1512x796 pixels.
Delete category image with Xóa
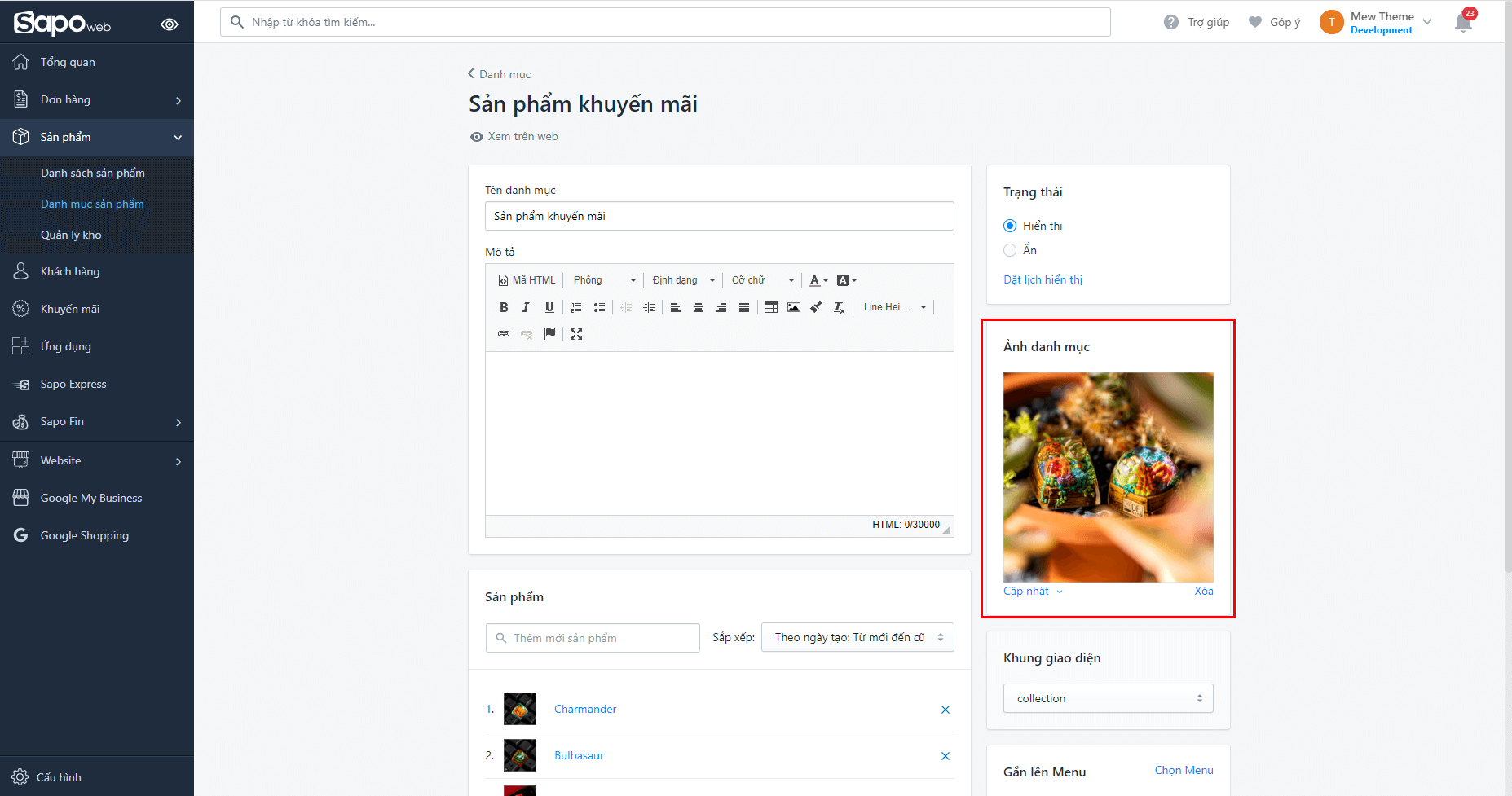(1204, 592)
